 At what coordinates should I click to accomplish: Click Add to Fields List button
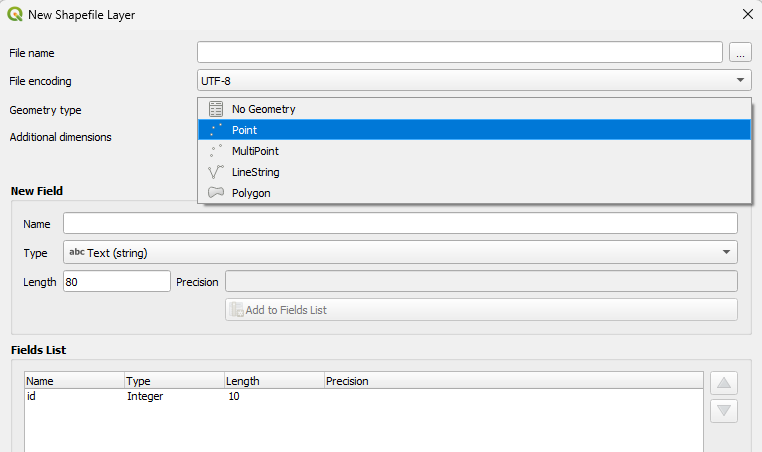pos(481,310)
